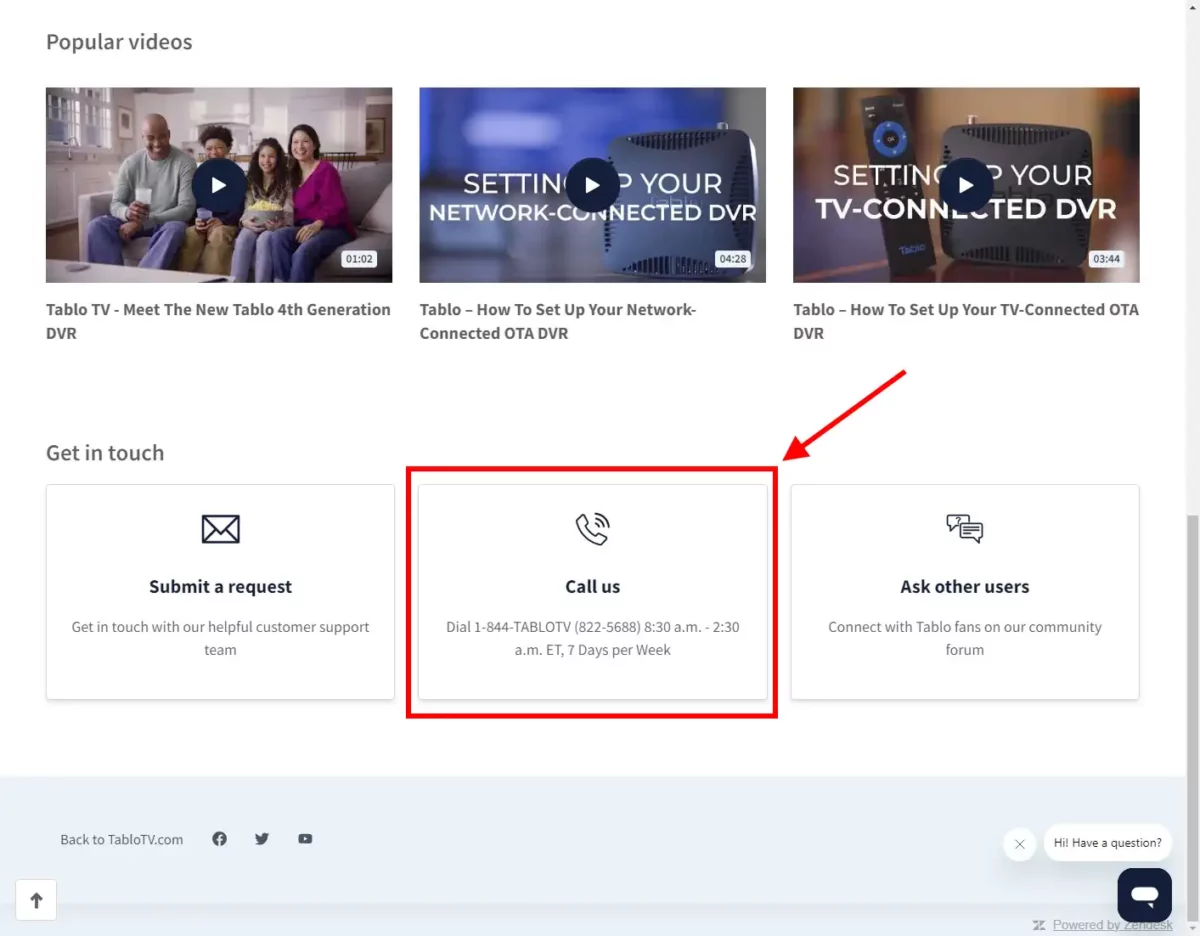Open title 'Tablo TV - Meet The New Tablo 4th Generation DVR'
This screenshot has height=936, width=1200.
(218, 321)
